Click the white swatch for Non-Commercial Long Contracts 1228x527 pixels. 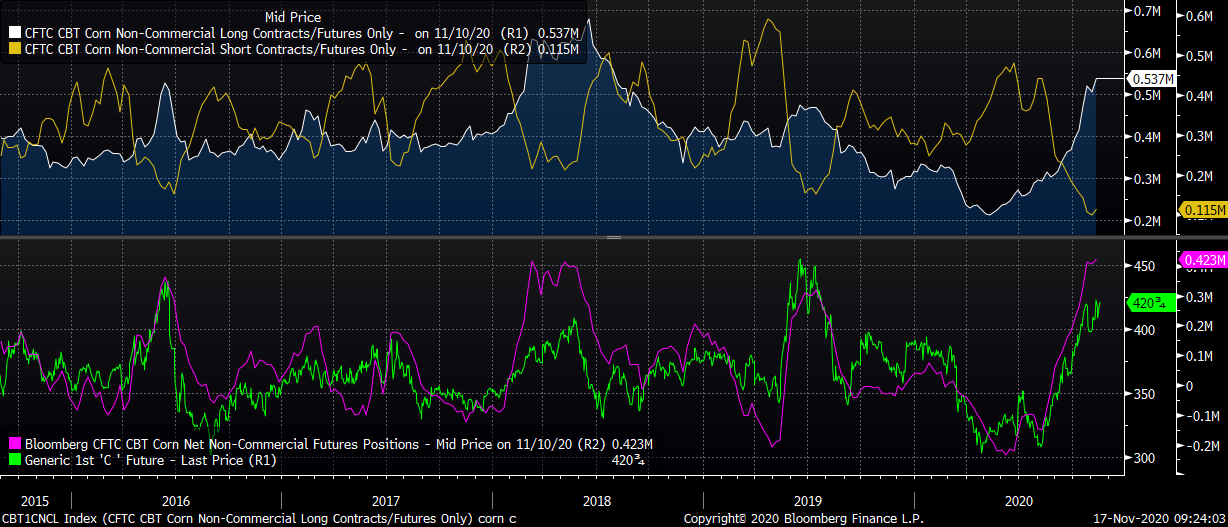[x=14, y=31]
